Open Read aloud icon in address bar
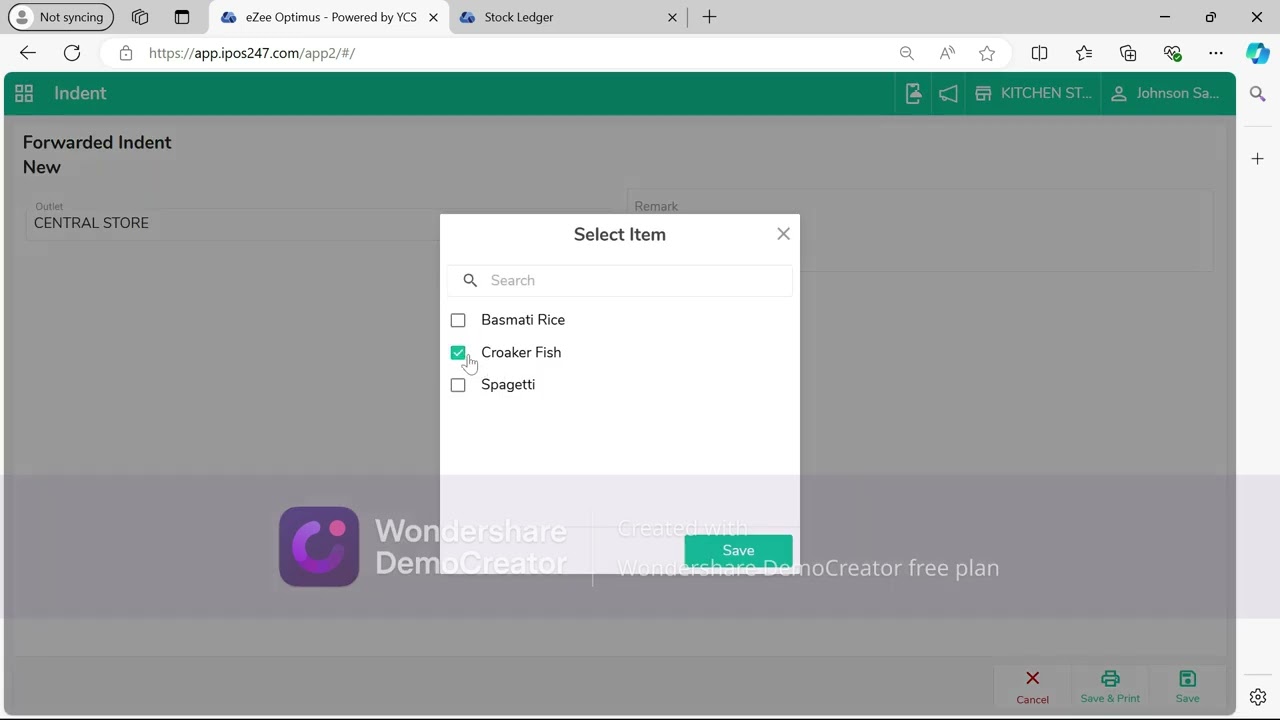This screenshot has width=1280, height=720. click(x=947, y=53)
